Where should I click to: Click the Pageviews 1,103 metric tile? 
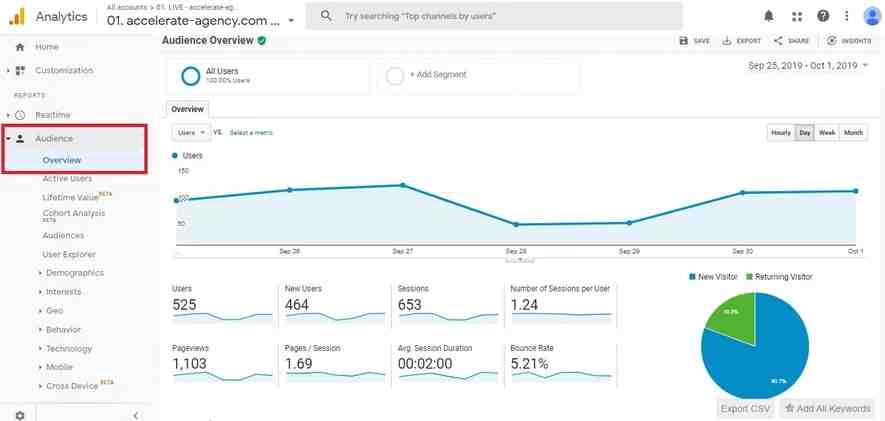[222, 365]
